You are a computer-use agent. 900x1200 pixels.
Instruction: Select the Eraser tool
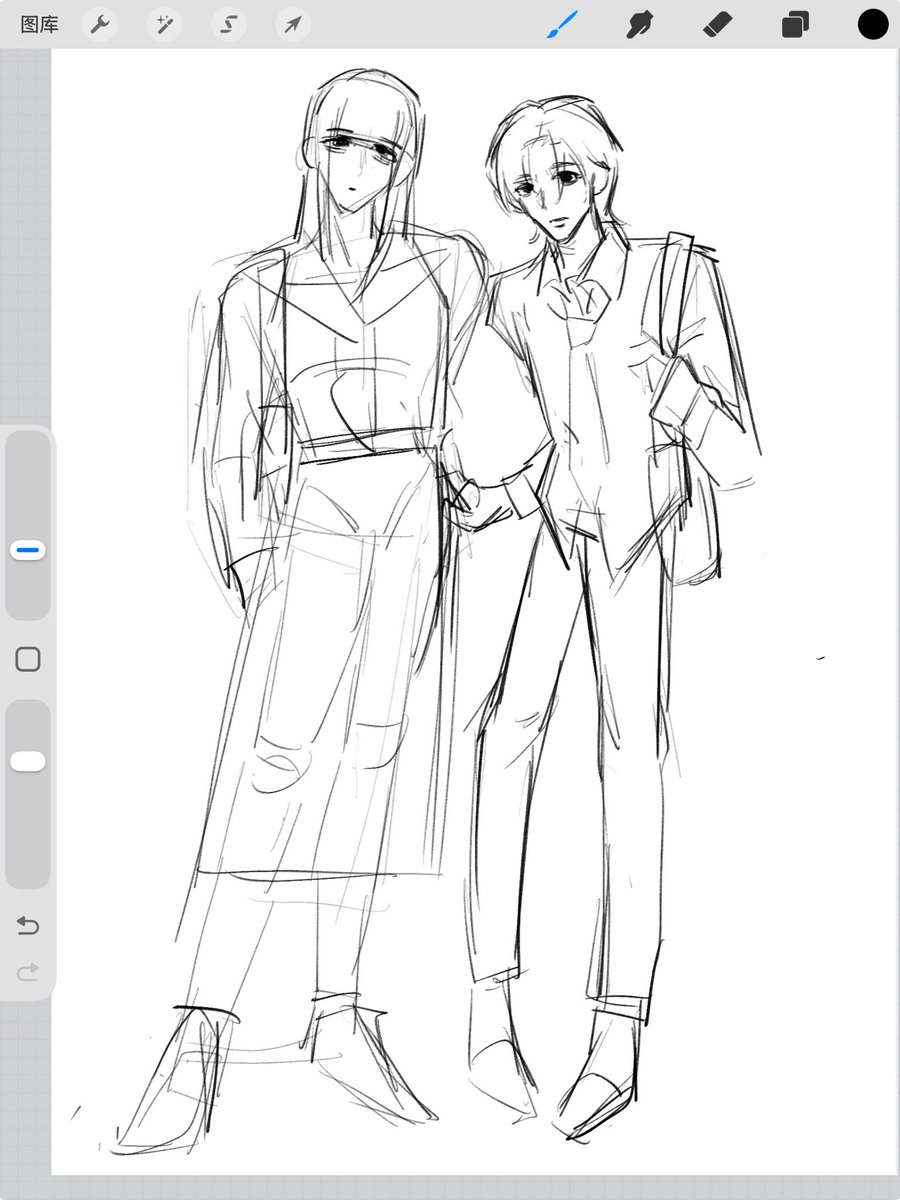(x=718, y=25)
